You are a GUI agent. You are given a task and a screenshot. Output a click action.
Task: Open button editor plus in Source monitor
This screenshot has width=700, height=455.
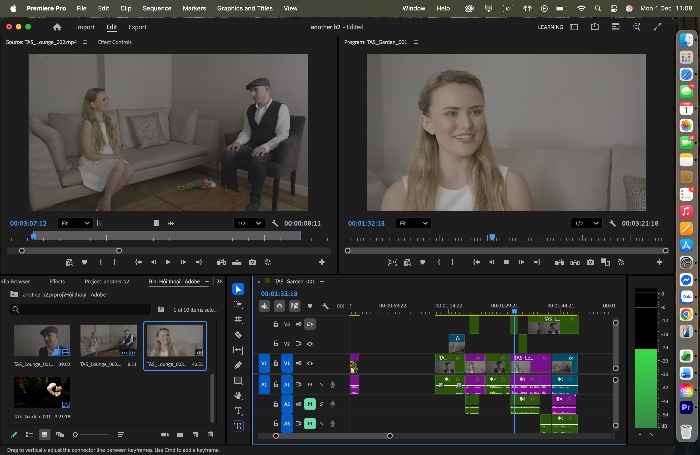coord(321,263)
